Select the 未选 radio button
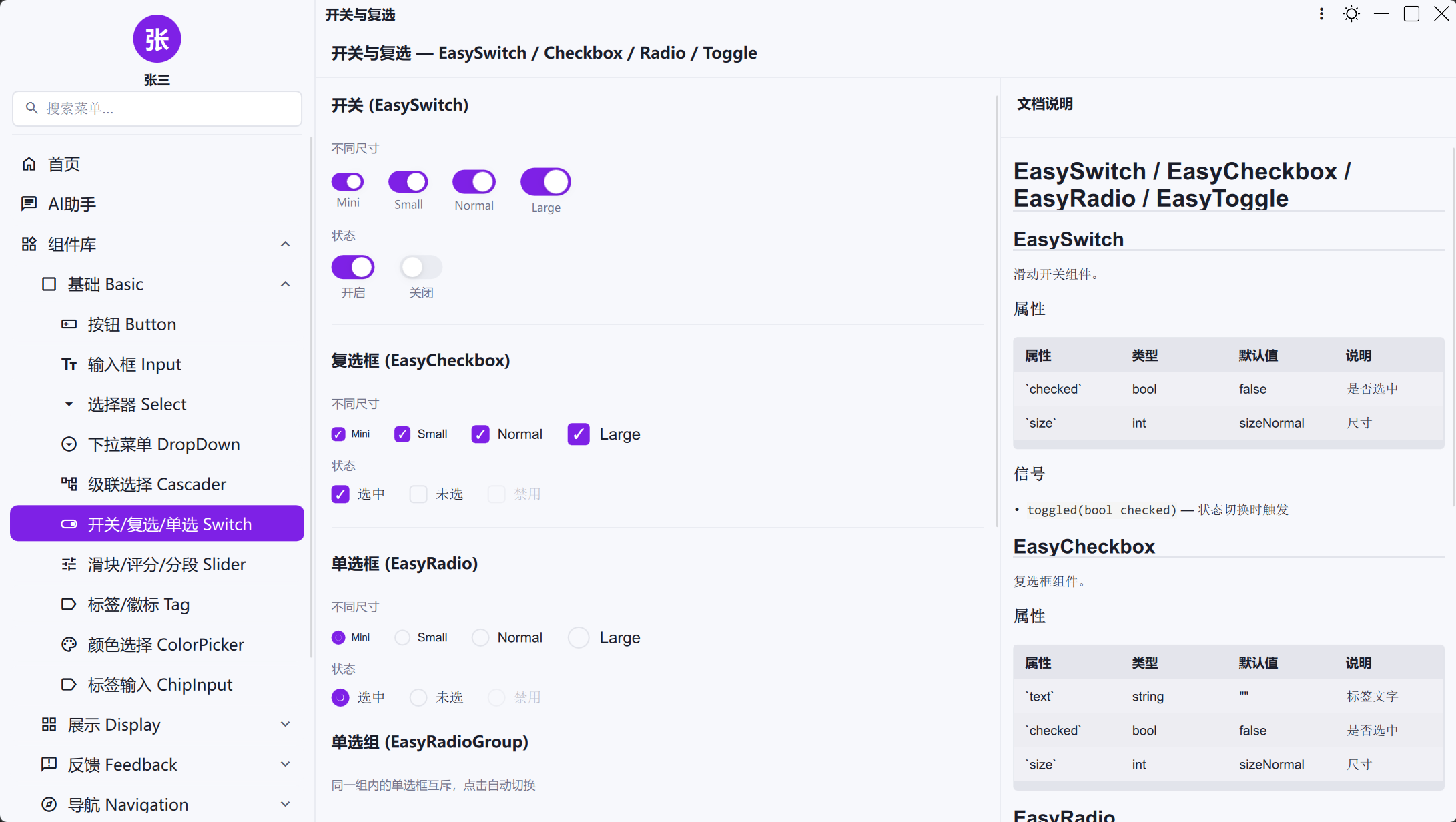Screen dimensions: 1456x822 [418, 698]
